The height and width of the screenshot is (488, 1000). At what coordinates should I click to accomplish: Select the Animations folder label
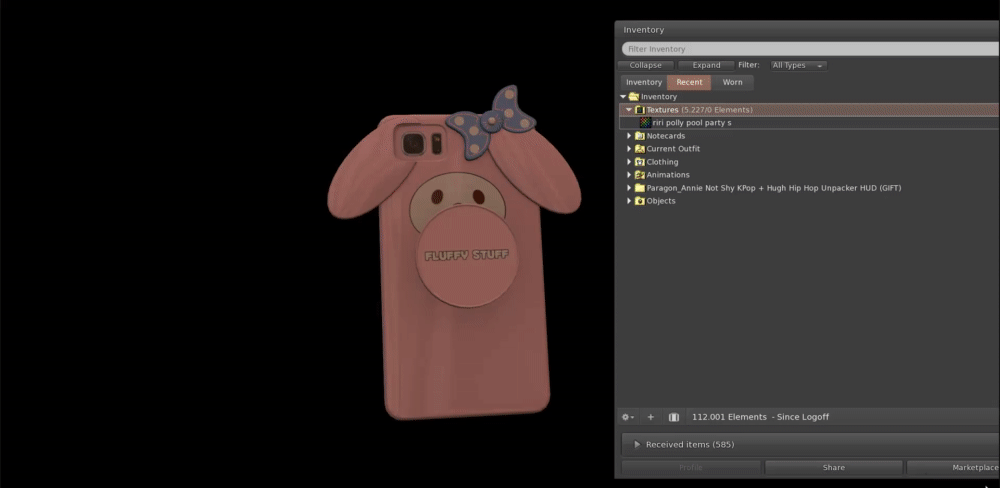(668, 175)
